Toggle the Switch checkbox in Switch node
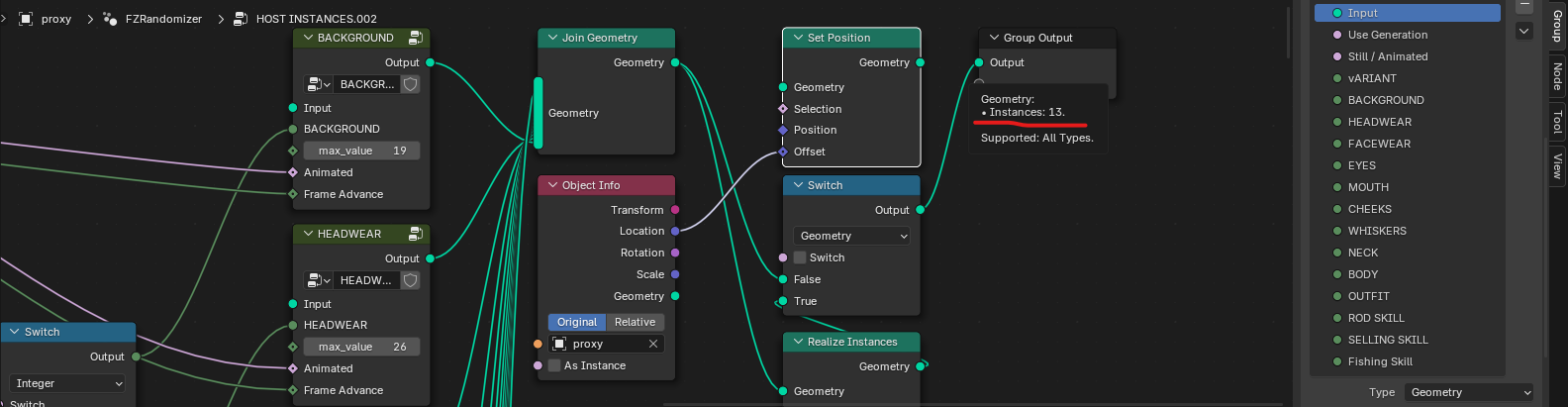Screen dimensions: 1568x407 (800, 257)
